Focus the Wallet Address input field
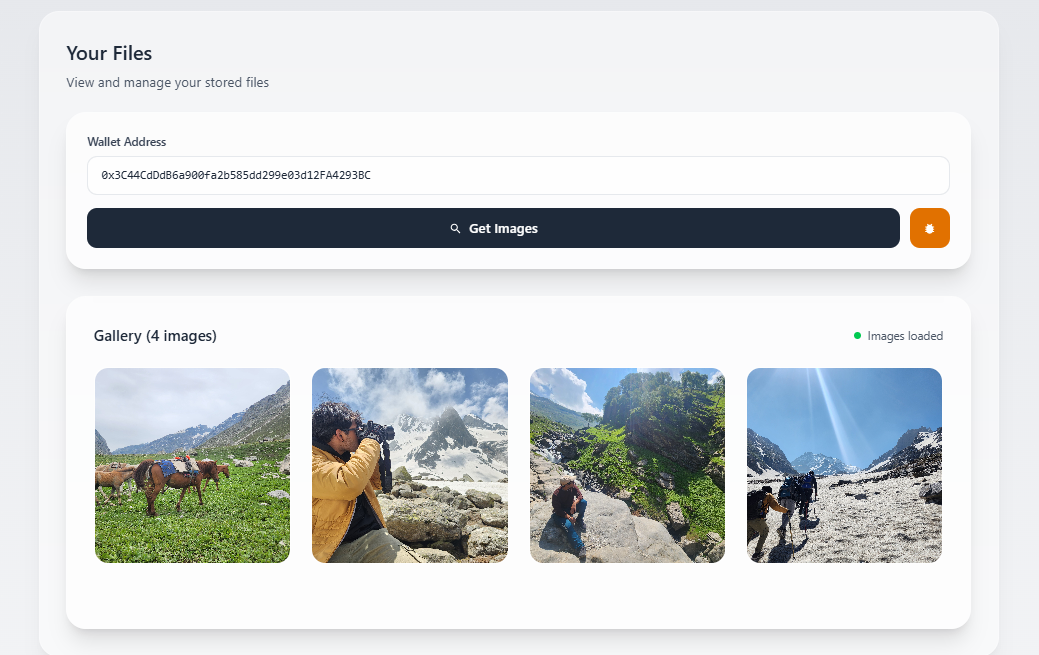This screenshot has height=655, width=1039. coord(517,175)
